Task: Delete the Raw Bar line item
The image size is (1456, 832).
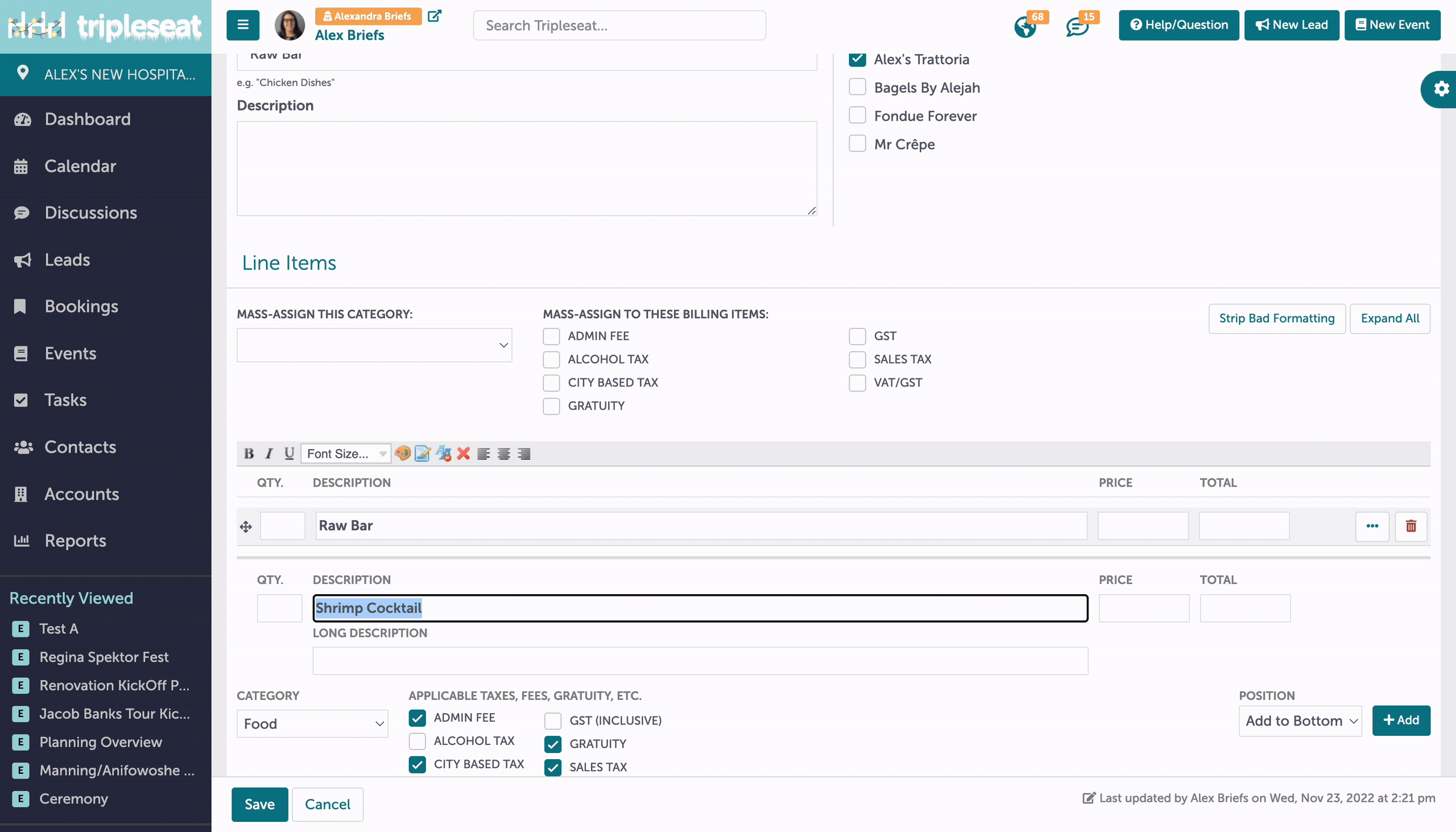Action: pyautogui.click(x=1411, y=526)
